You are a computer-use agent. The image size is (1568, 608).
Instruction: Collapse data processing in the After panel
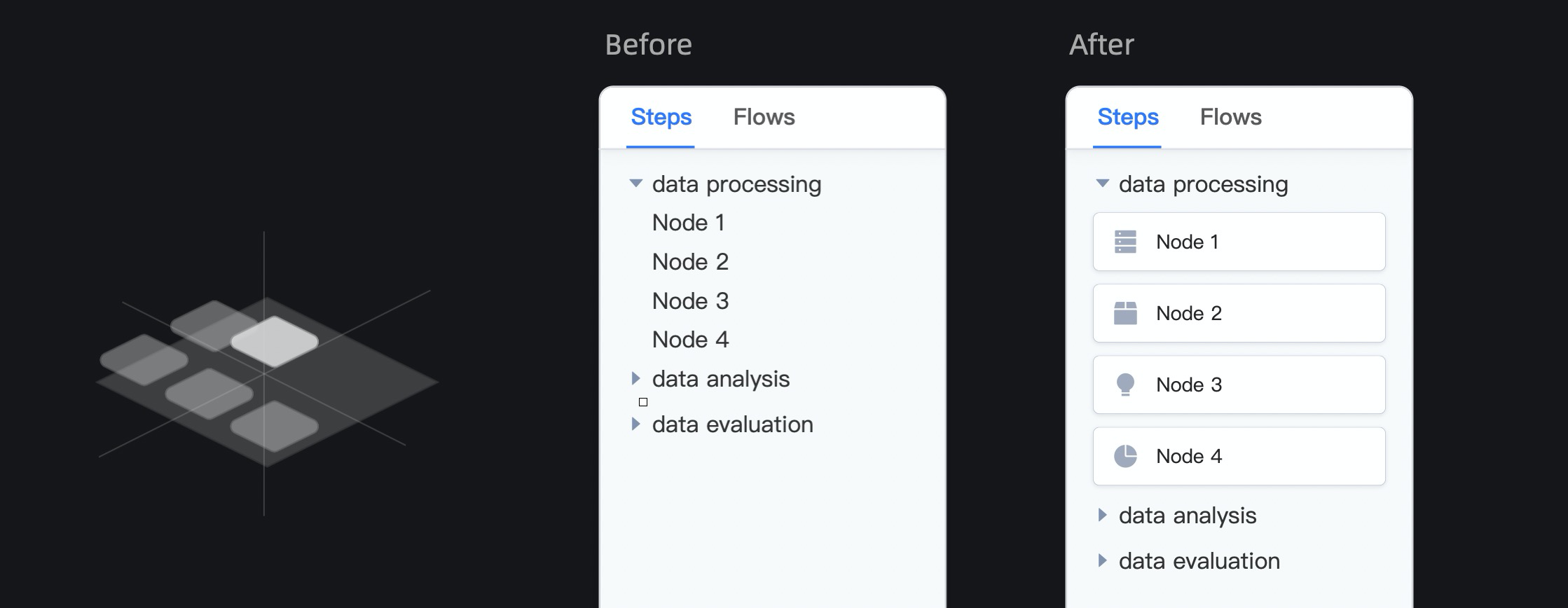[1102, 184]
